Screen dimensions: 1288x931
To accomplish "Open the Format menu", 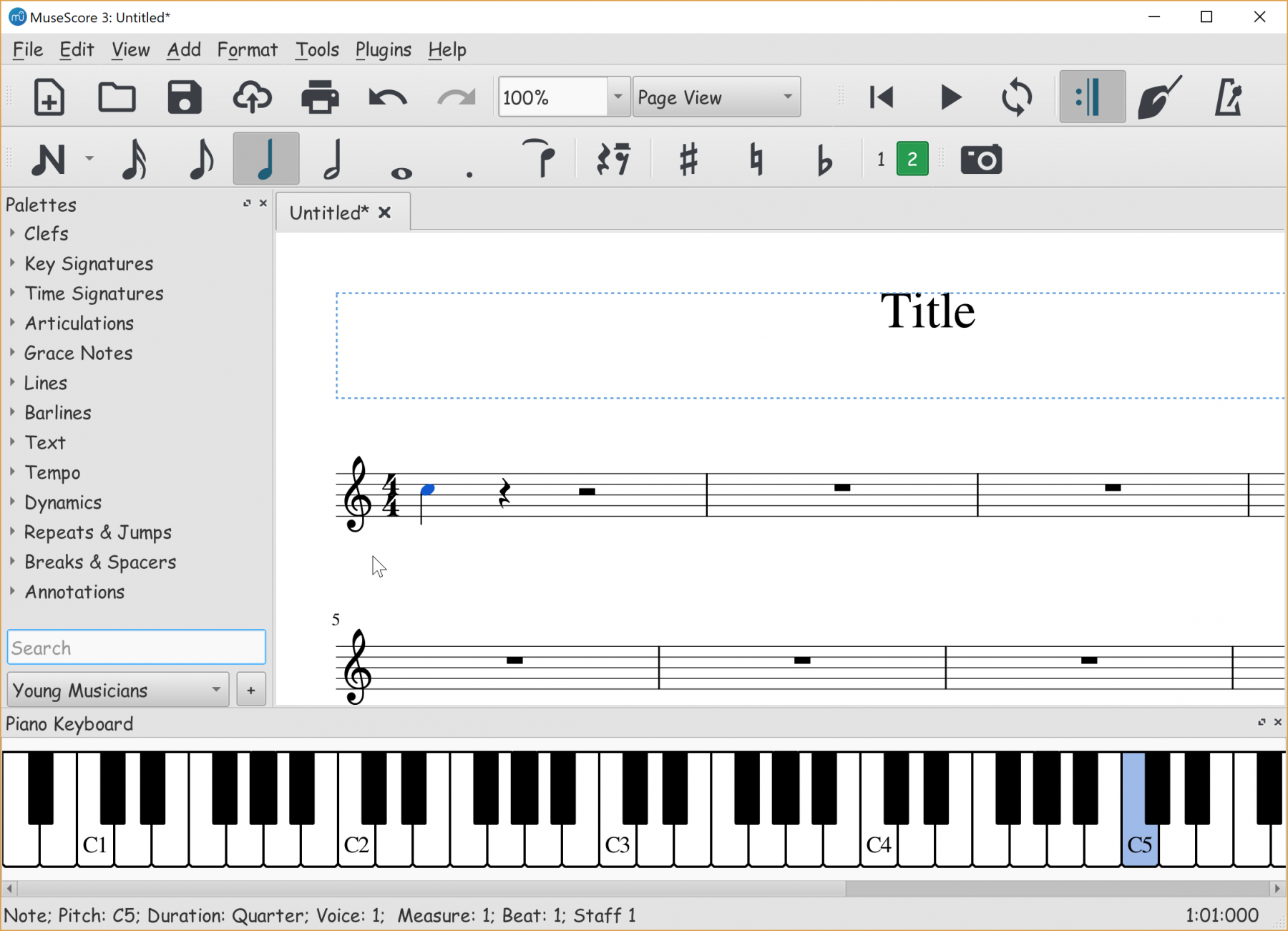I will (247, 49).
